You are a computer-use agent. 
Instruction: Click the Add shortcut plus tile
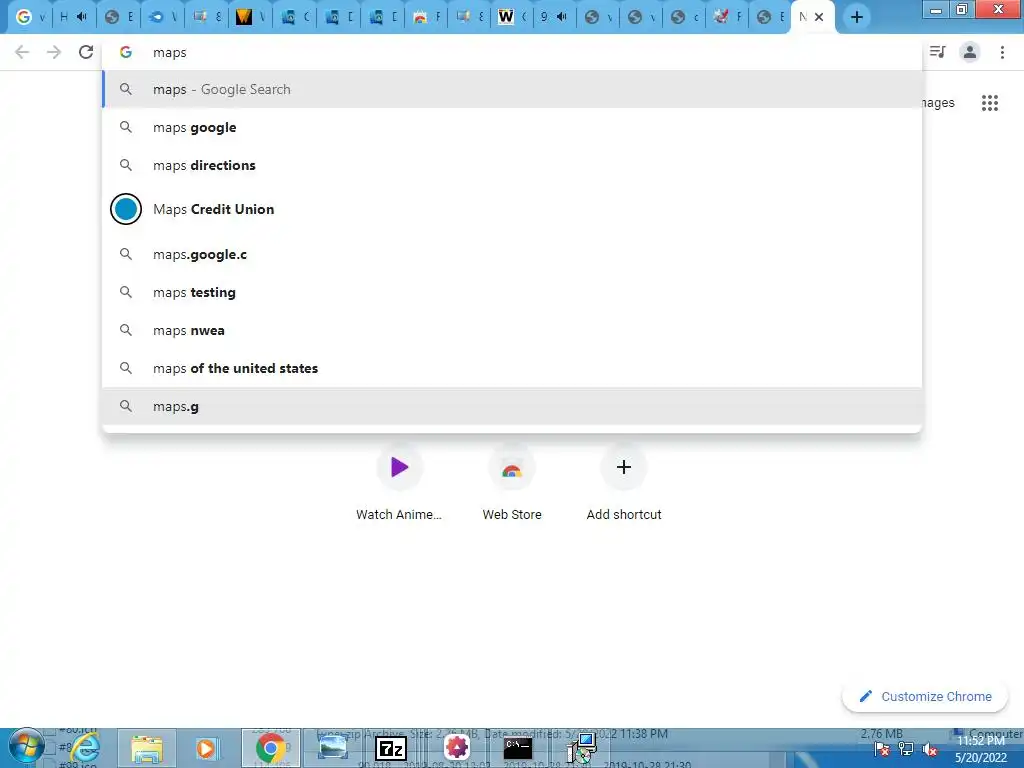(624, 481)
